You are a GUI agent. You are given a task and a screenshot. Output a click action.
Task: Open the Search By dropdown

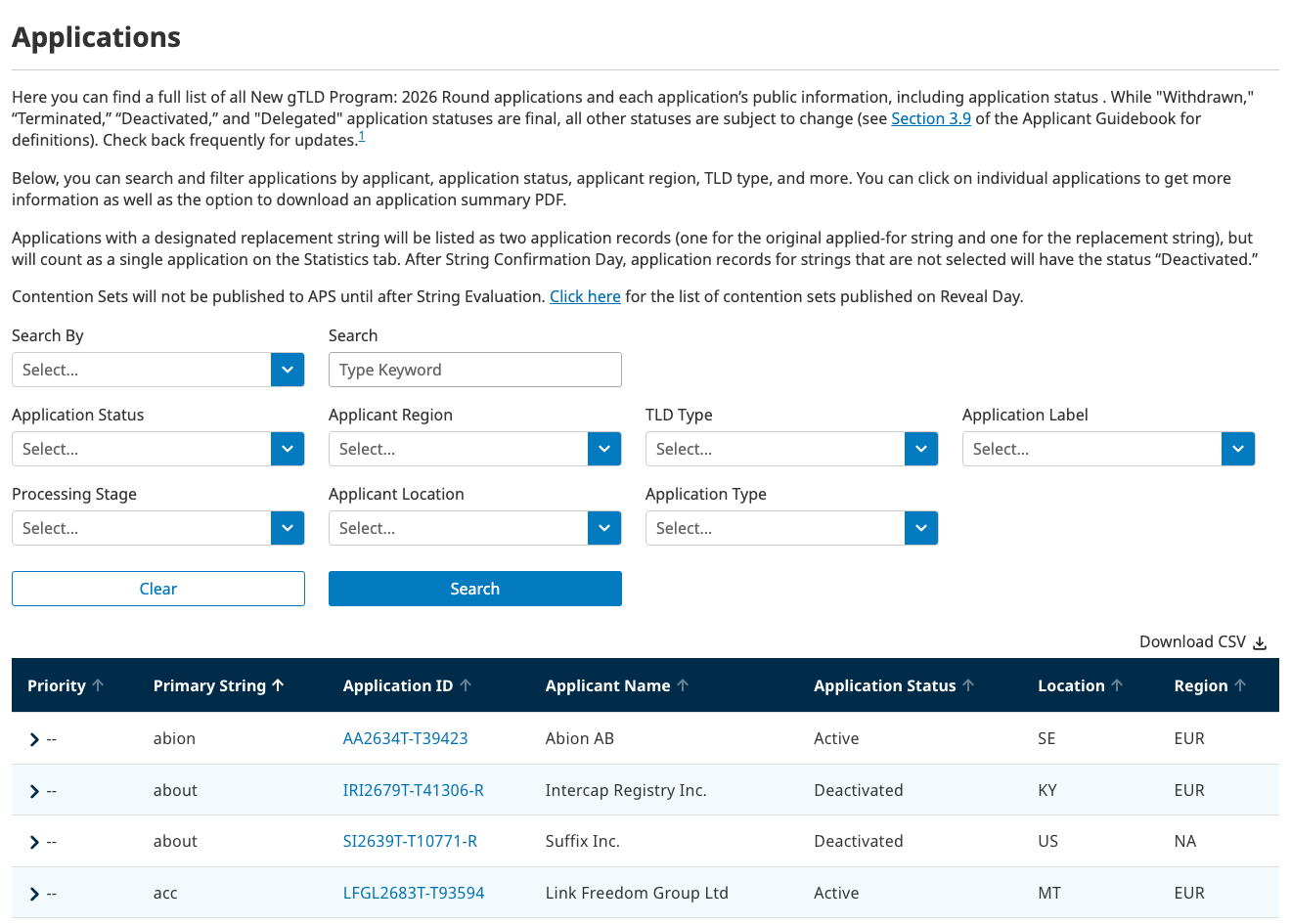(x=158, y=370)
